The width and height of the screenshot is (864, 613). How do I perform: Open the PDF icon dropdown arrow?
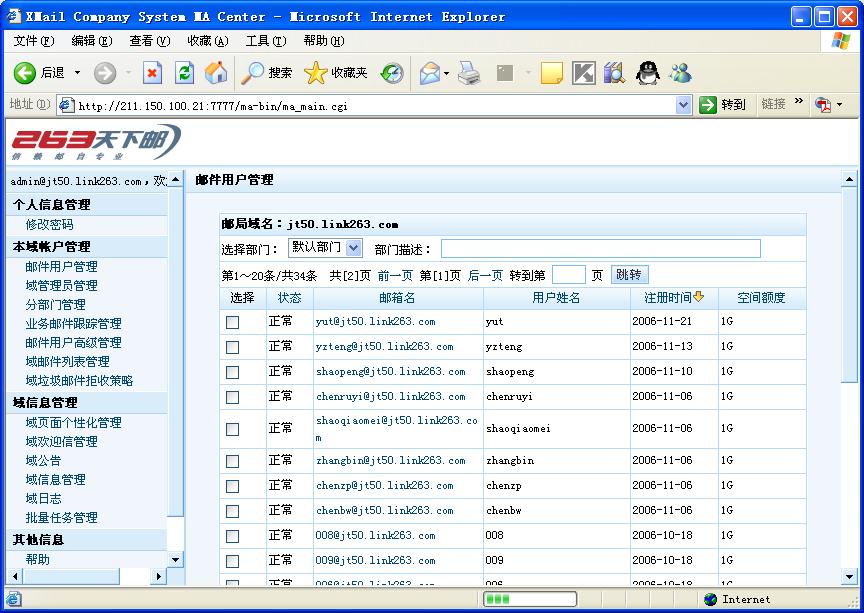(839, 104)
